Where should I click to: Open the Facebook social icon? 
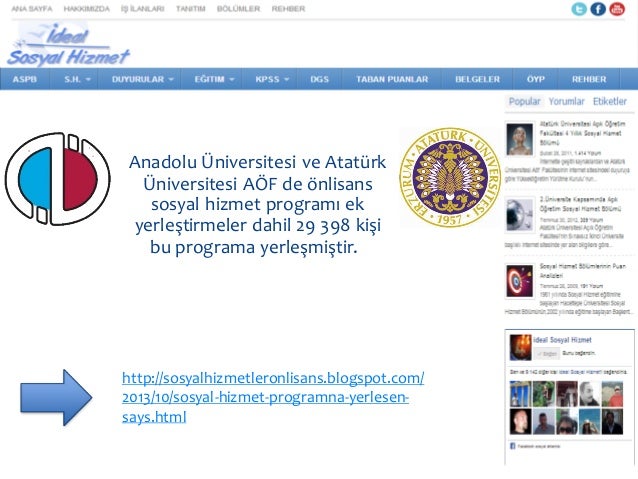tap(598, 9)
